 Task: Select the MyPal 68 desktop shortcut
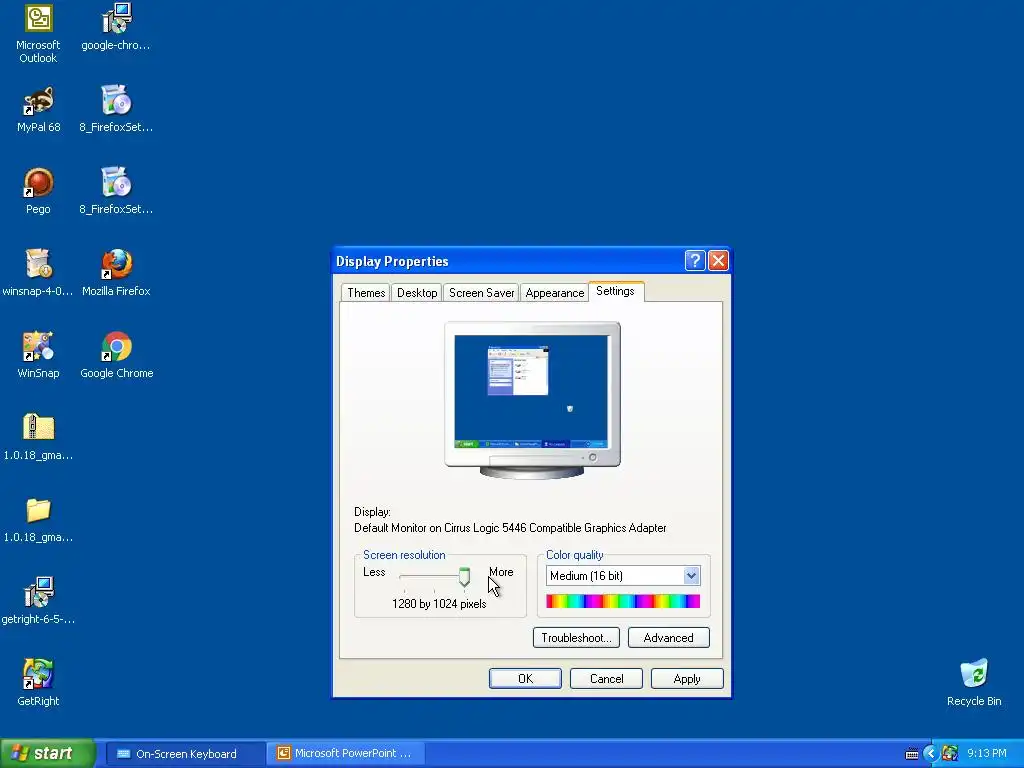[x=38, y=109]
